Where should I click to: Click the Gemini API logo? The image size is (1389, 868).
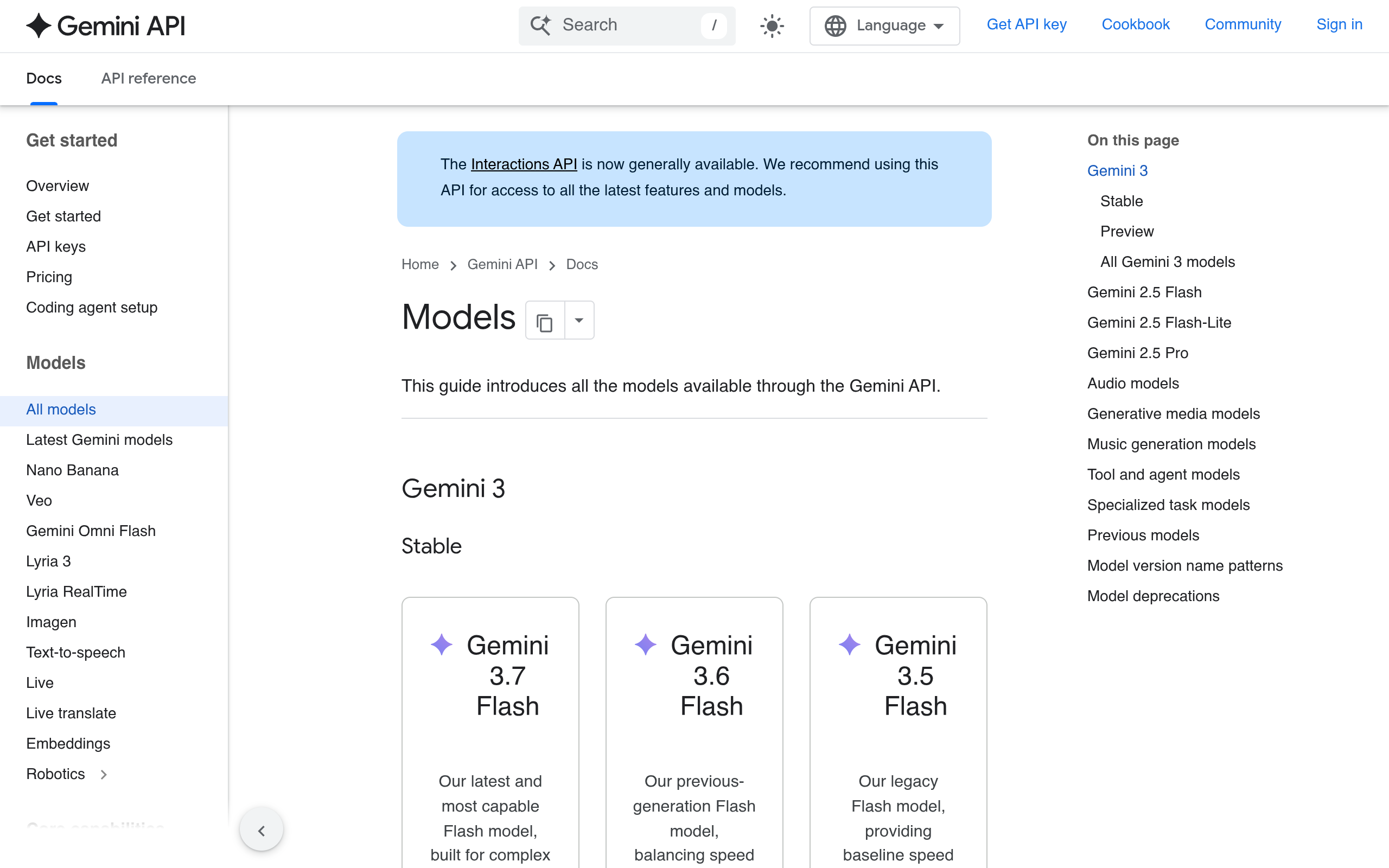(x=106, y=26)
